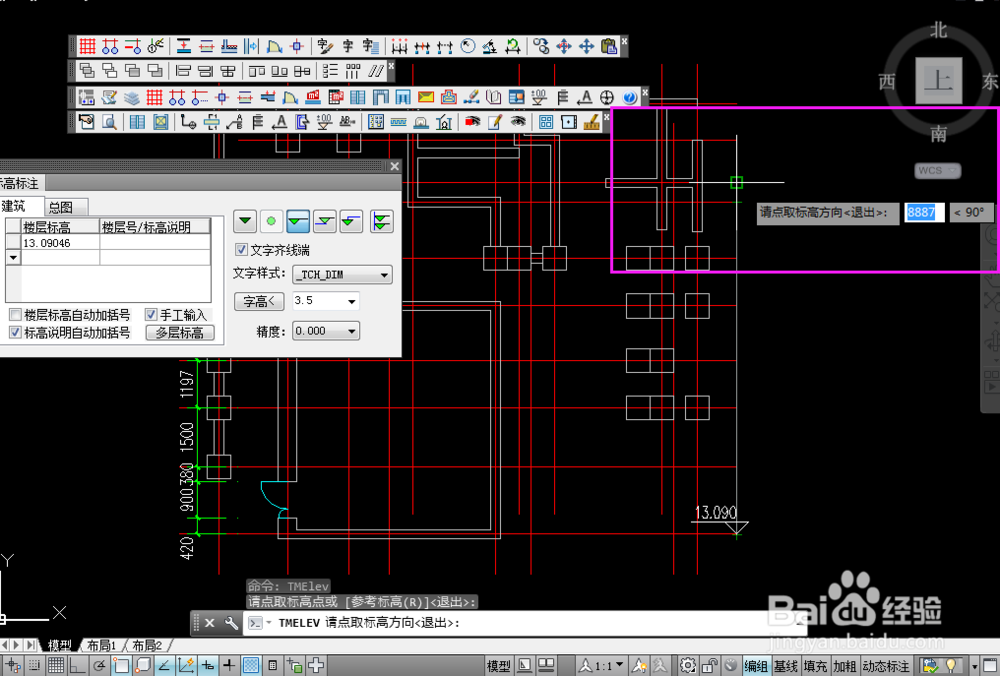Click the yellow envelope icon in third toolbar
Image resolution: width=1000 pixels, height=676 pixels.
pyautogui.click(x=426, y=98)
